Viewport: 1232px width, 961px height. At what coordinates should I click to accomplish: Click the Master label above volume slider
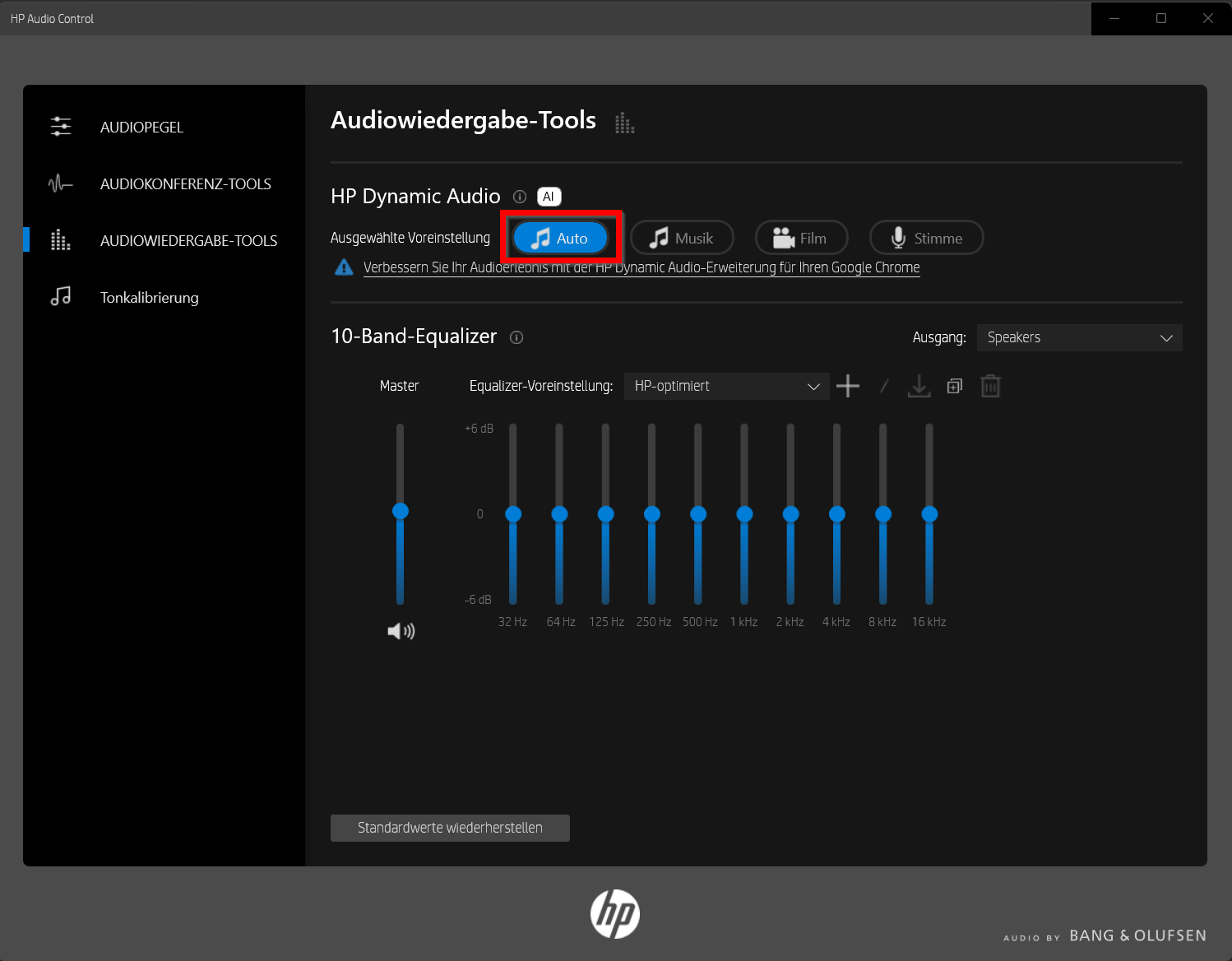[x=400, y=386]
